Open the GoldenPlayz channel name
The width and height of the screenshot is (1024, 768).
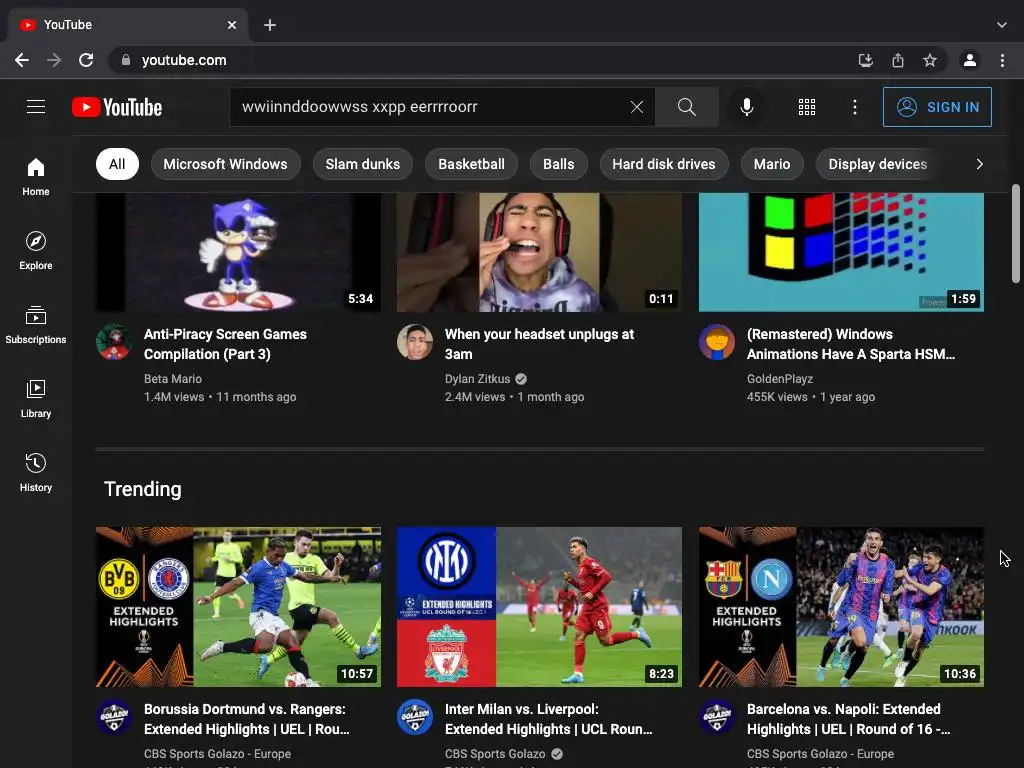tap(780, 379)
